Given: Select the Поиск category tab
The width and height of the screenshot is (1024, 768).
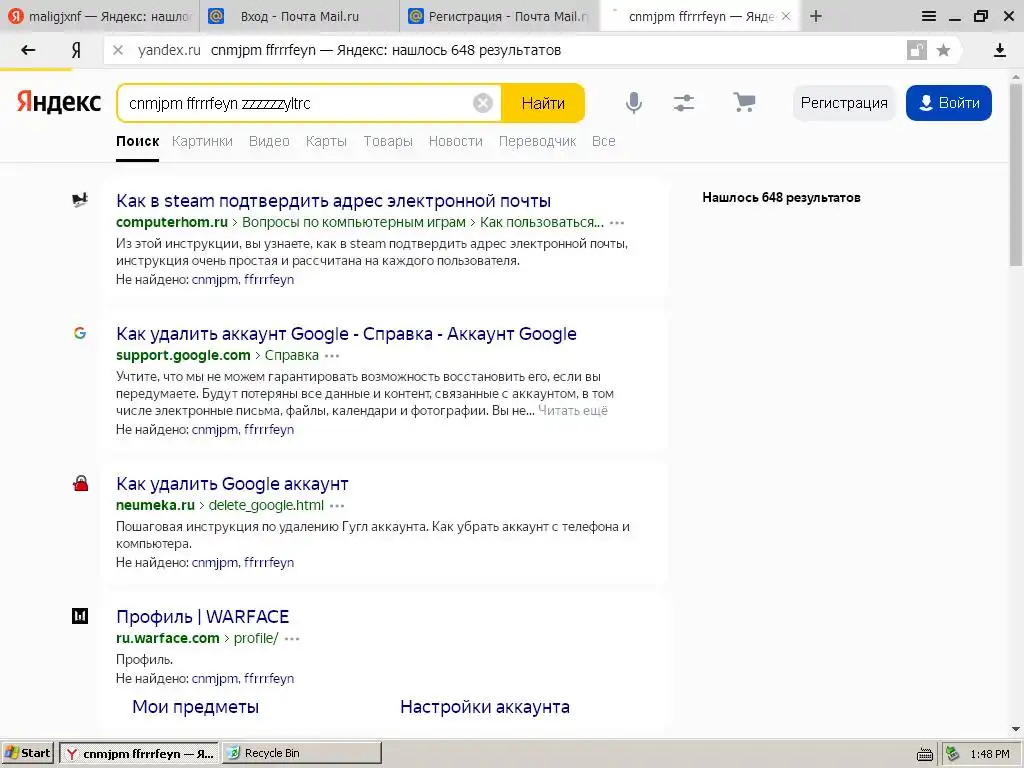Looking at the screenshot, I should tap(138, 141).
